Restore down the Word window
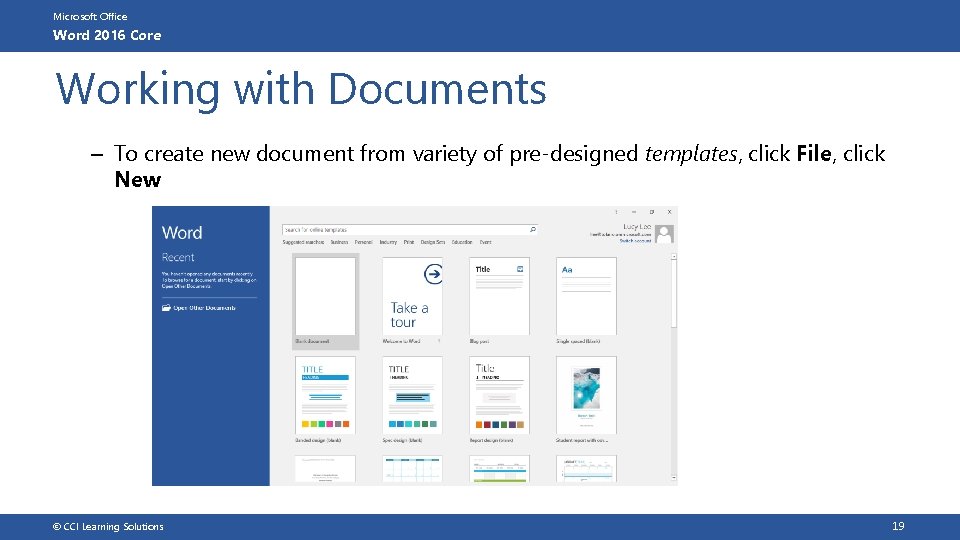 click(651, 212)
